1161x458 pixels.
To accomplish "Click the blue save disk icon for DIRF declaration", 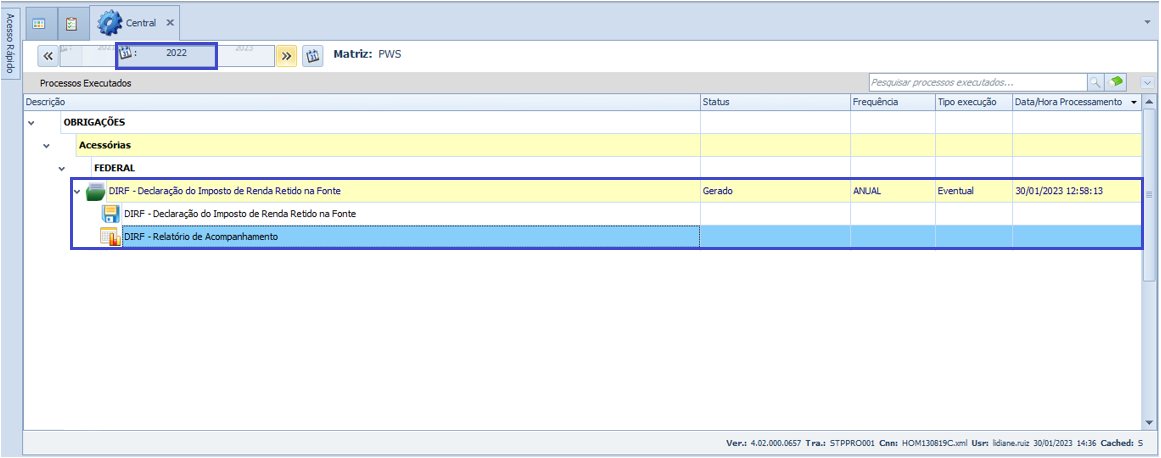I will [x=111, y=215].
